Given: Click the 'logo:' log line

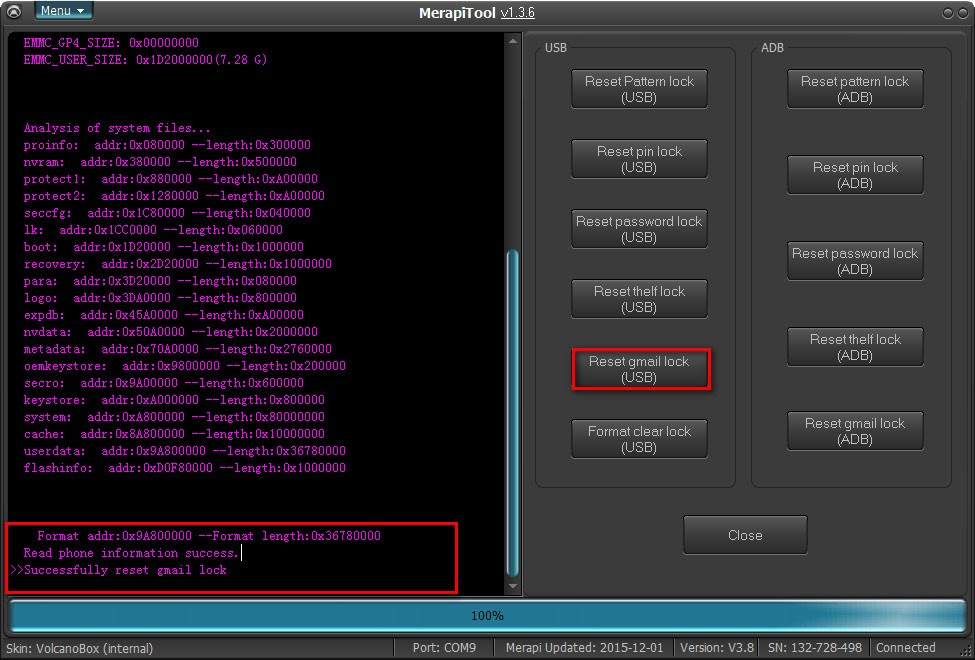Looking at the screenshot, I should click(x=160, y=298).
